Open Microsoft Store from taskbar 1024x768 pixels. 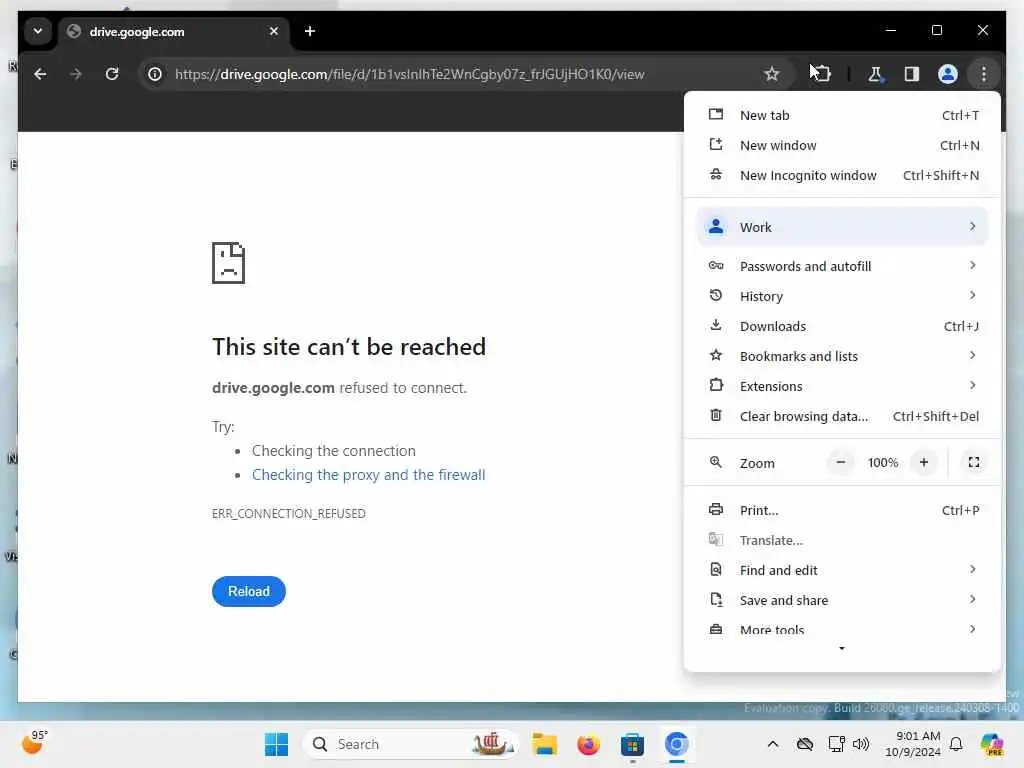pyautogui.click(x=632, y=744)
